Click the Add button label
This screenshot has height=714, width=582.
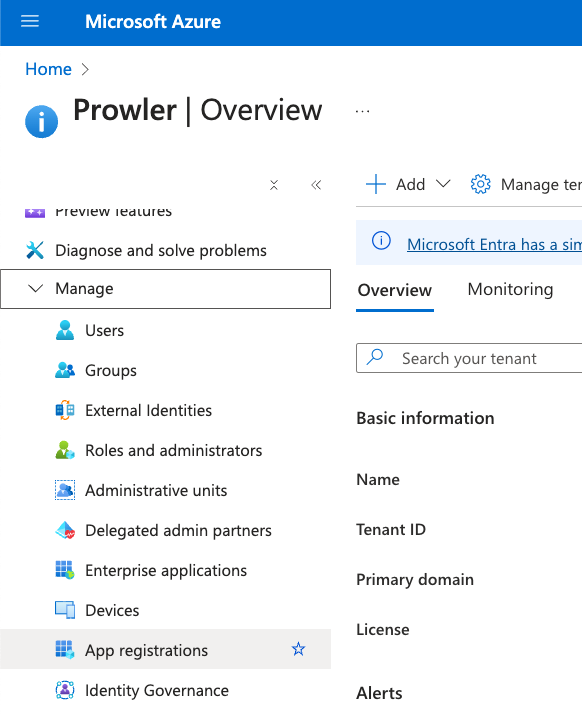pyautogui.click(x=410, y=184)
